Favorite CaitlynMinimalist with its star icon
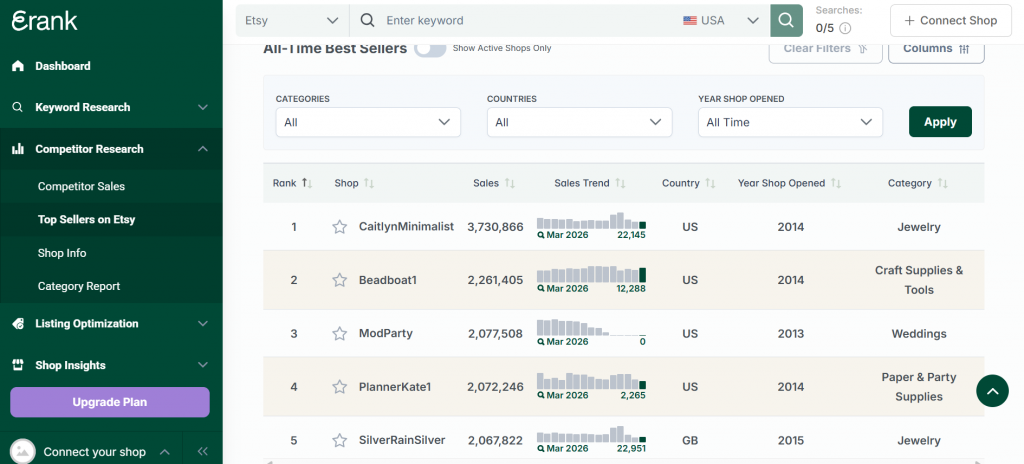The width and height of the screenshot is (1024, 464). 340,227
